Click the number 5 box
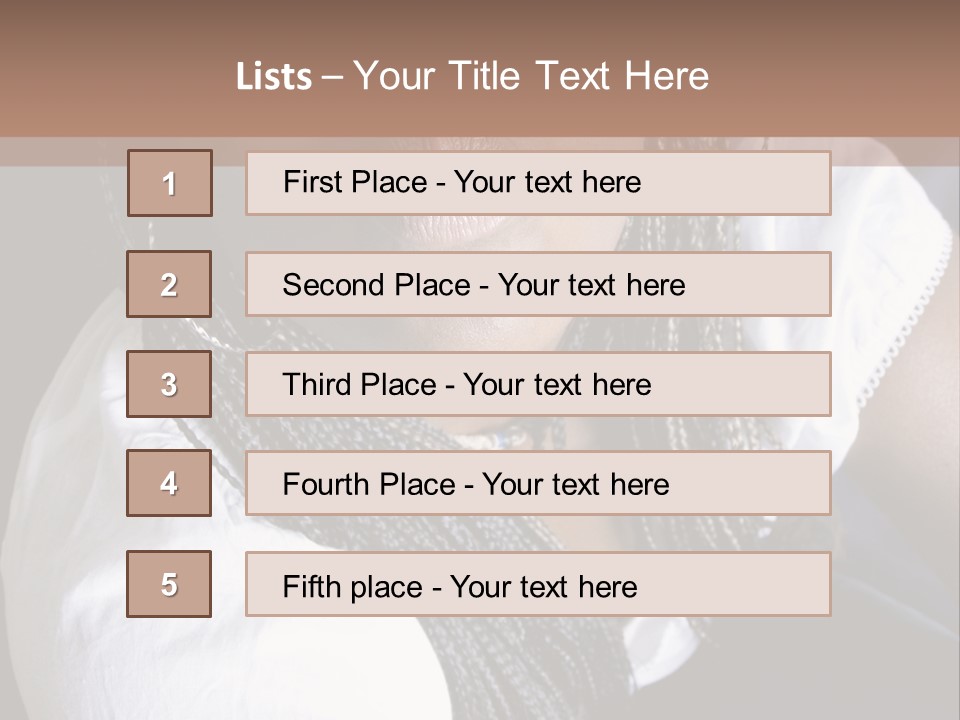The image size is (960, 720). [x=169, y=584]
